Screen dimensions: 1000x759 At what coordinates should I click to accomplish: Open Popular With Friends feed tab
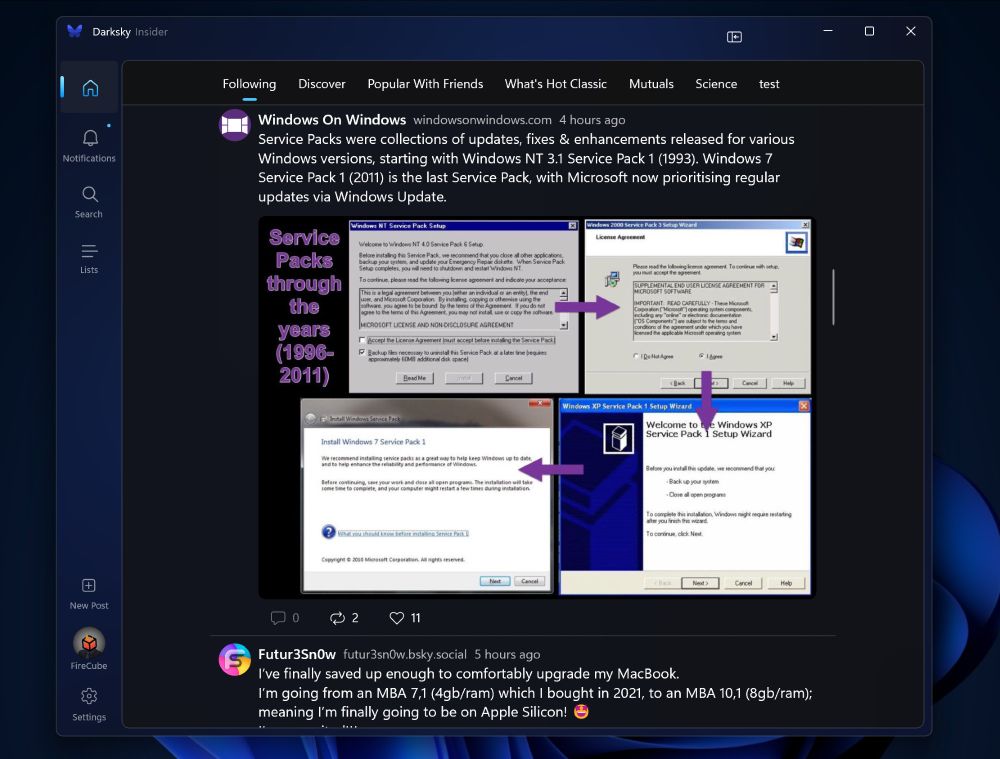(x=425, y=84)
